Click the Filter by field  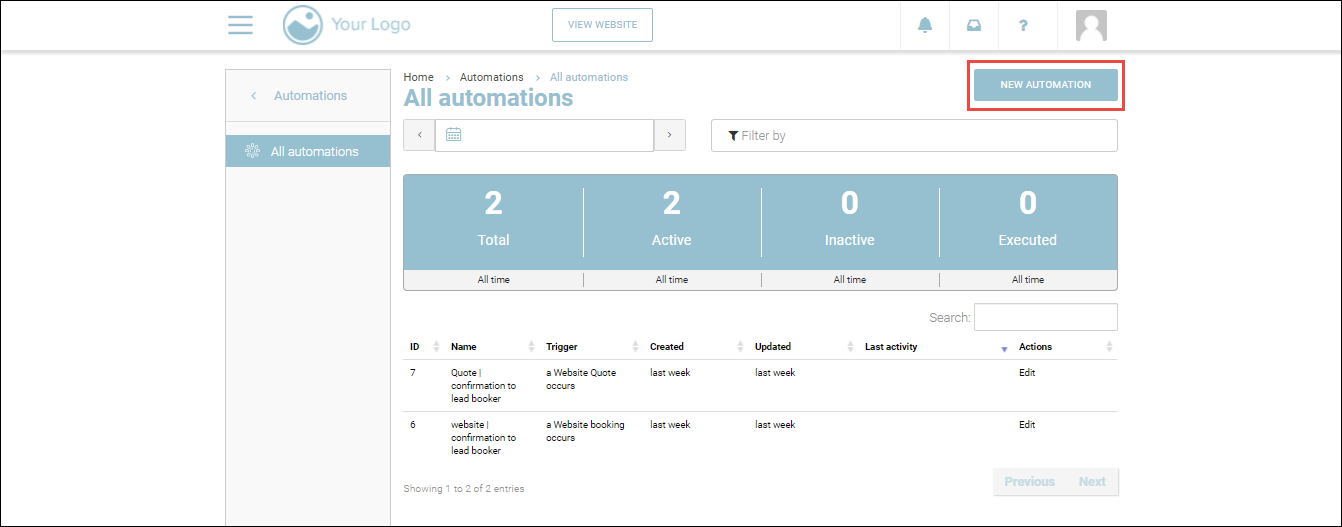click(x=913, y=136)
